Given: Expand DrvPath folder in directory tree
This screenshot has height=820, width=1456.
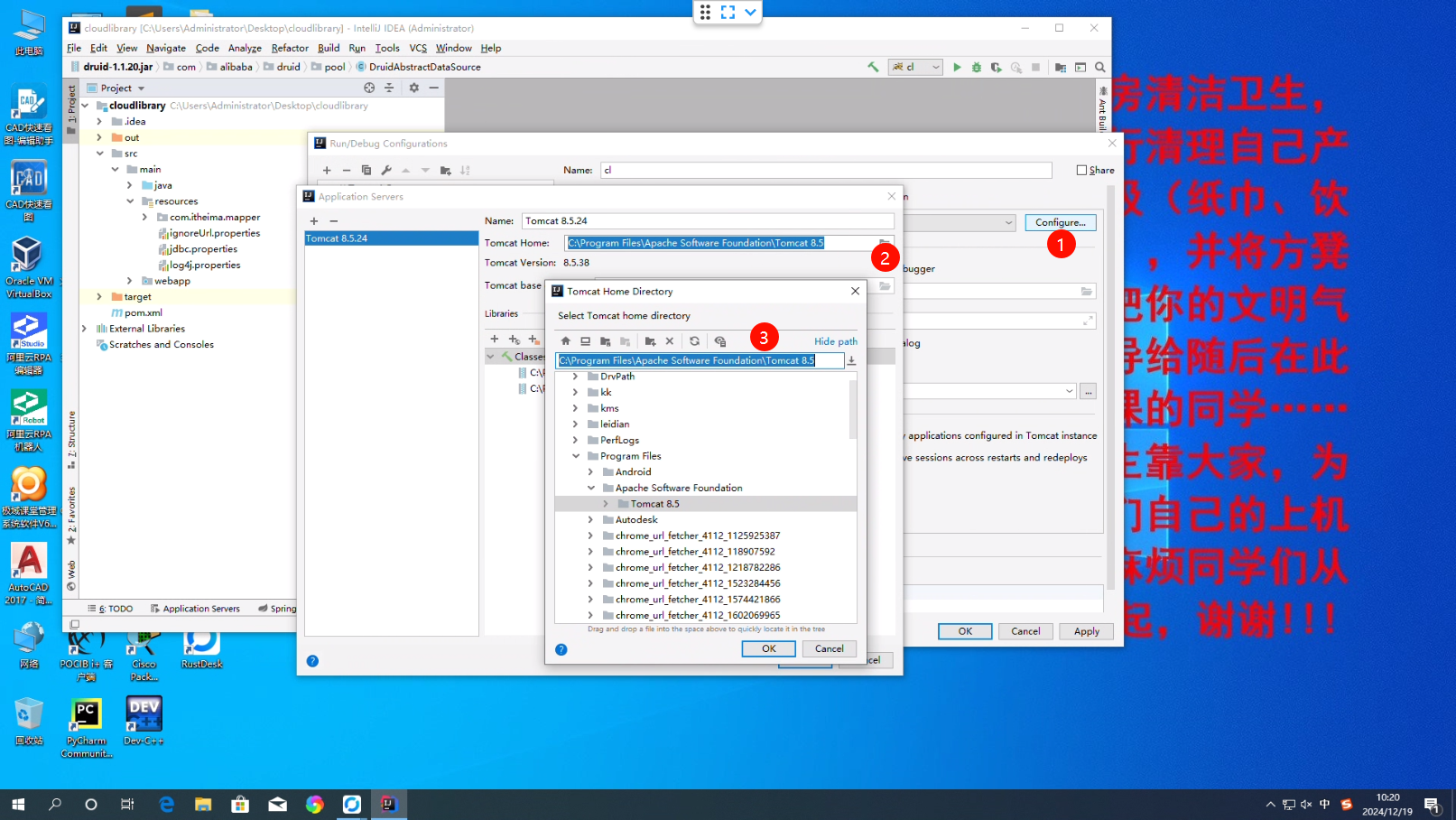Looking at the screenshot, I should click(576, 377).
